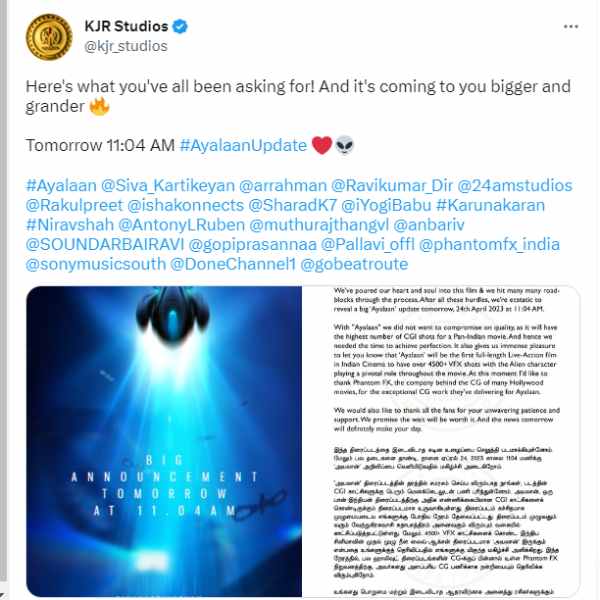Open @Ravikumar_Dir mention
Image resolution: width=600 pixels, height=600 pixels.
[392, 186]
